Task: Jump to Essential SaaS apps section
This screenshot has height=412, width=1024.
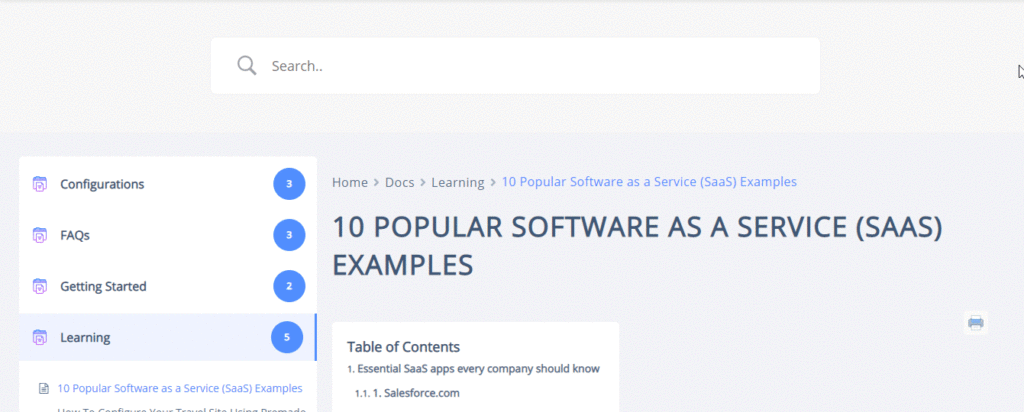Action: click(x=478, y=368)
